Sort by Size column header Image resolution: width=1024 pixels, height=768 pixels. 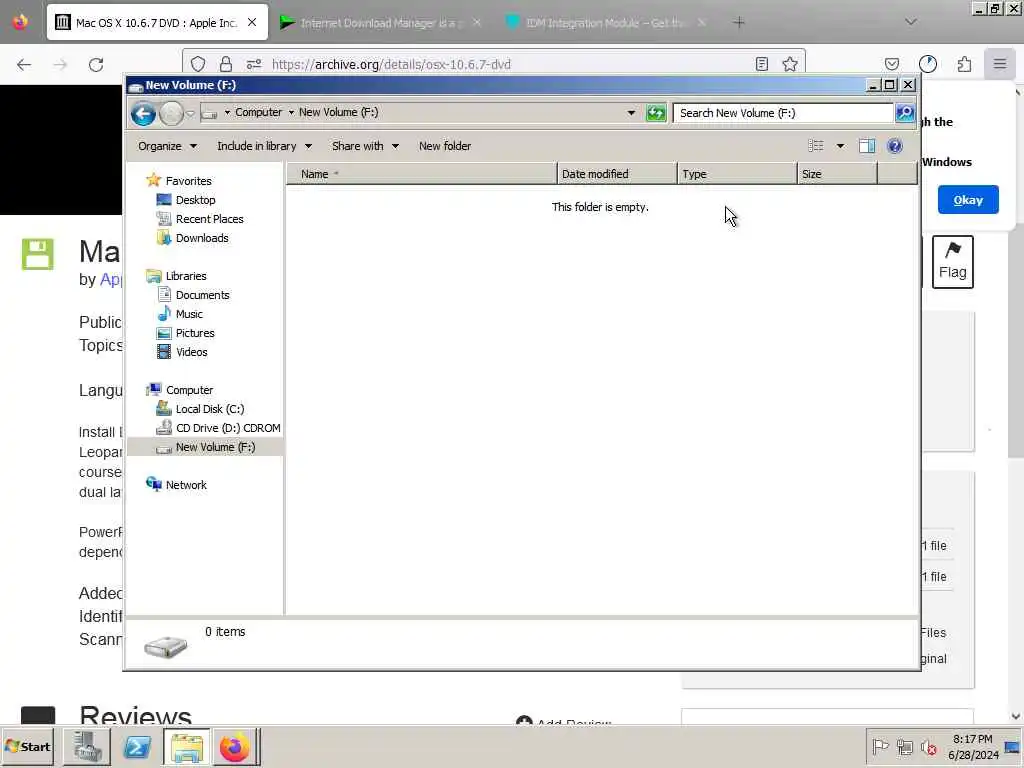click(837, 174)
